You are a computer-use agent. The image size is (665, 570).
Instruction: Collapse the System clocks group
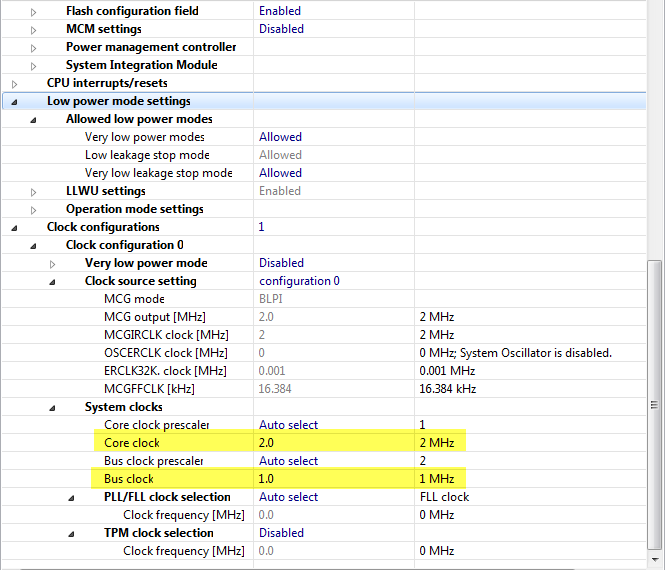(53, 407)
